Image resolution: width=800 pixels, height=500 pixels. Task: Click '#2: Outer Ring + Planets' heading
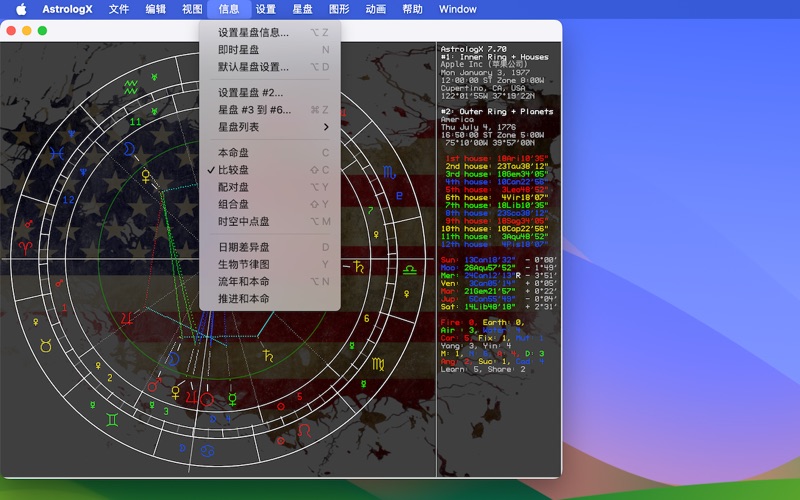point(497,112)
